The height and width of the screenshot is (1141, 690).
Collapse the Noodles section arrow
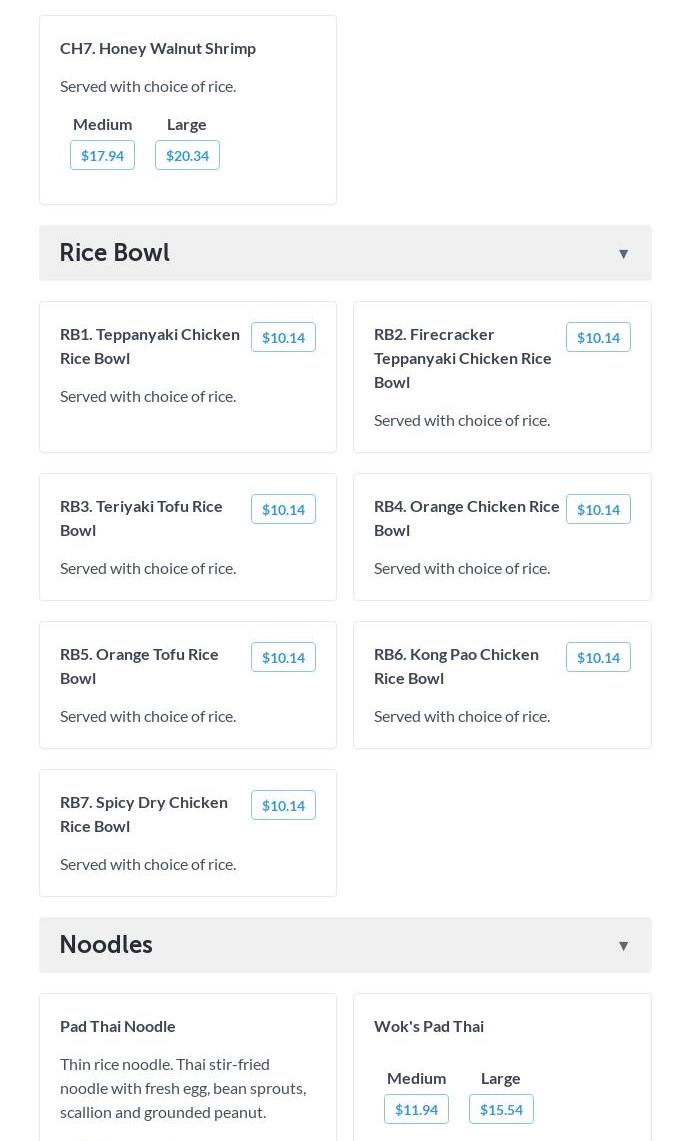tap(623, 946)
